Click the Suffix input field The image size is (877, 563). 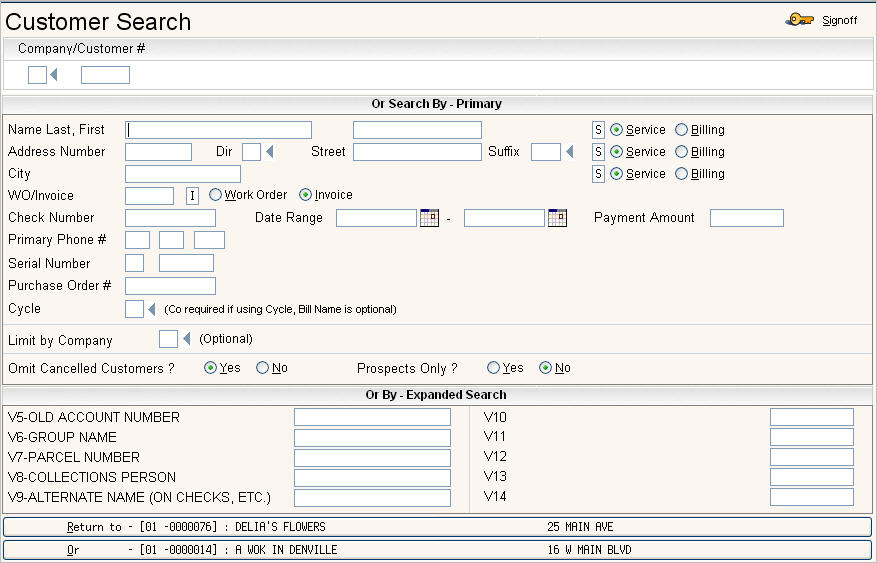pos(546,152)
